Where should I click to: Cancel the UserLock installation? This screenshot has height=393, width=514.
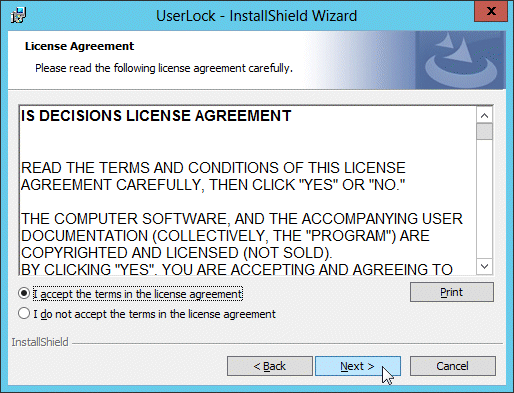click(x=453, y=366)
